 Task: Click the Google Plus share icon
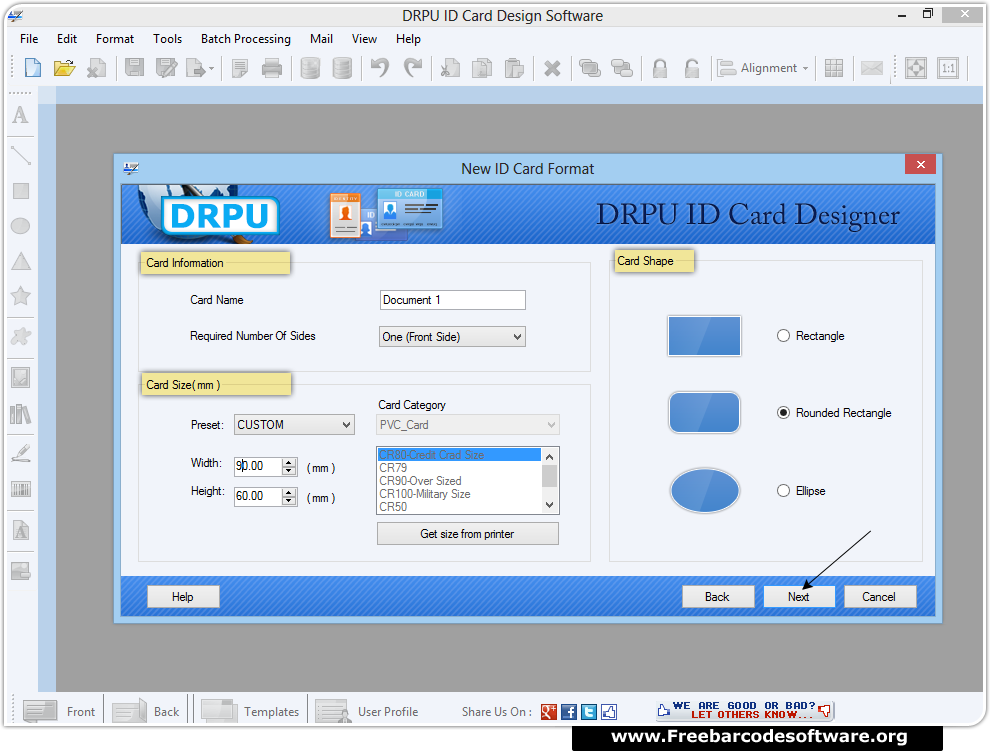click(x=549, y=712)
